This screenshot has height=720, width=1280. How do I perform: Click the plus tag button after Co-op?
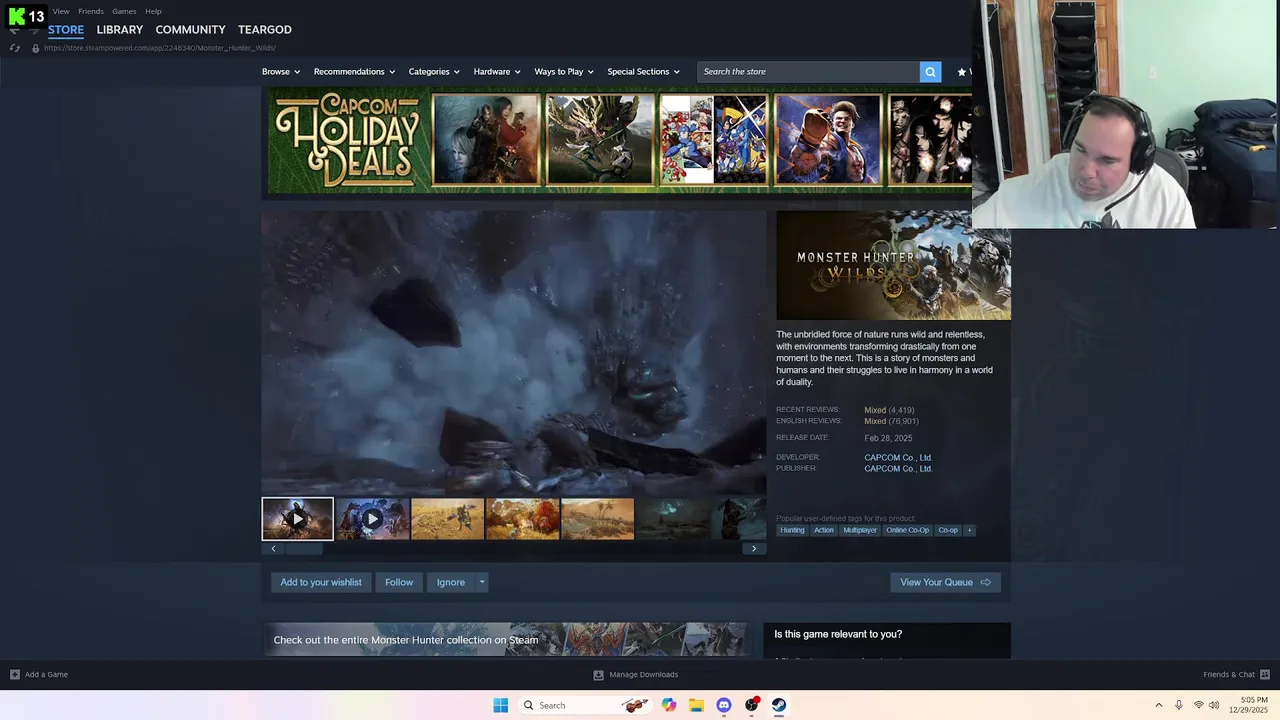point(969,530)
